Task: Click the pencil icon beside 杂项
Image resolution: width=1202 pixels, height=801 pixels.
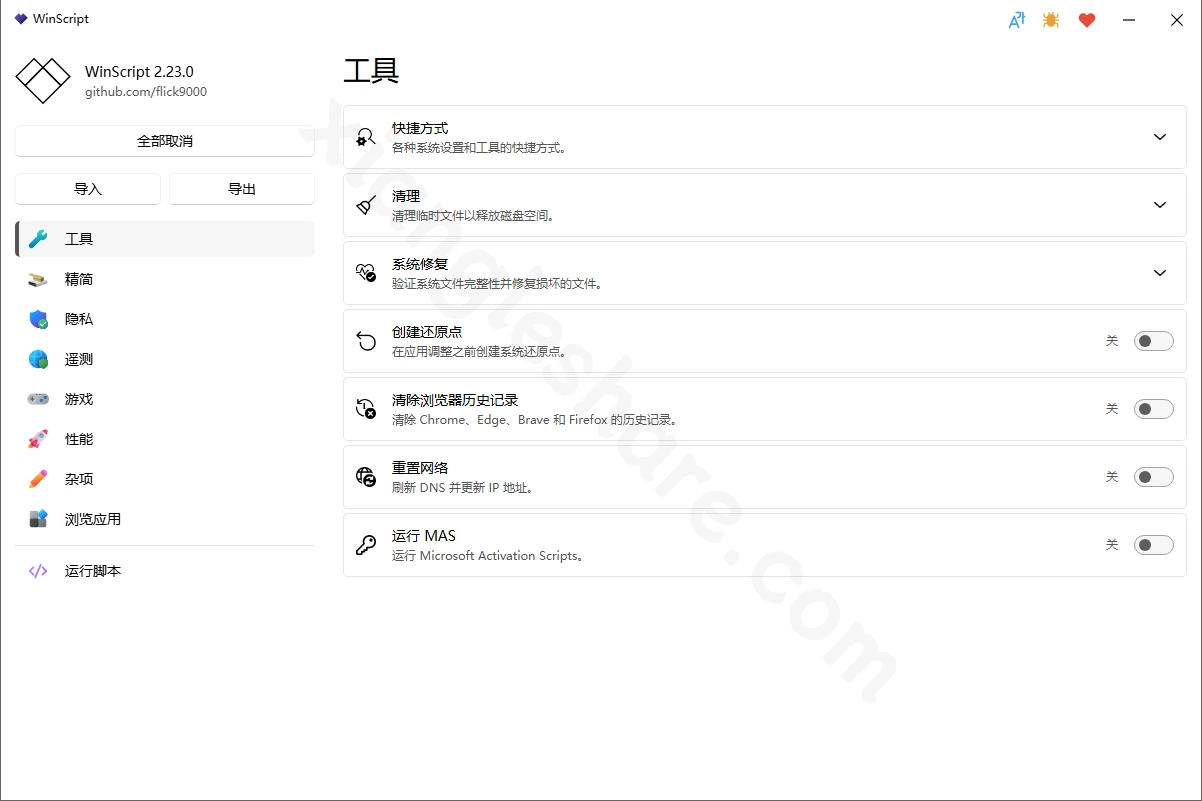Action: (38, 479)
